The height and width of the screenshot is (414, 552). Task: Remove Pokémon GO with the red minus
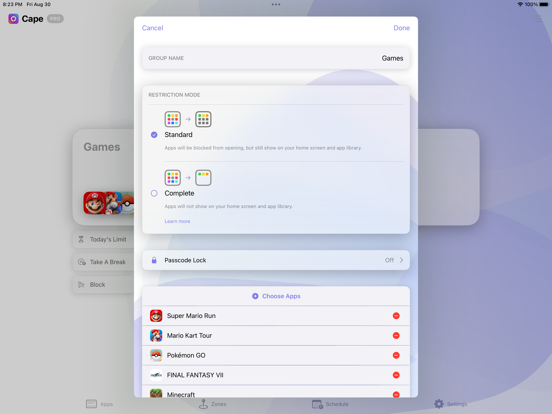(396, 355)
